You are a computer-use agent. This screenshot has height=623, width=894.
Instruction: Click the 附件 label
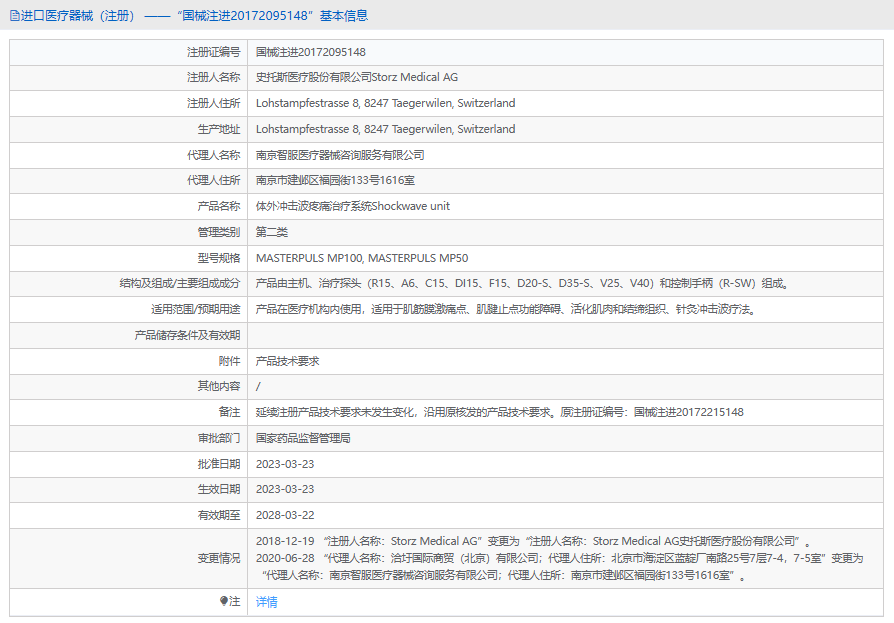point(230,361)
